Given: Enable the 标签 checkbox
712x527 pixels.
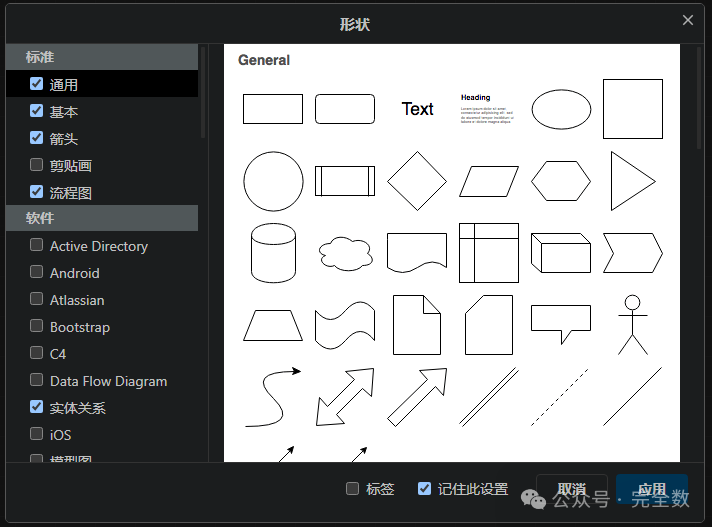Looking at the screenshot, I should pos(352,489).
